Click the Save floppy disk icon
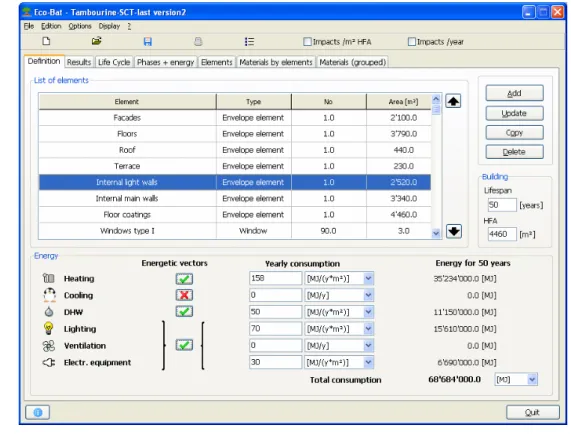Viewport: 571px width, 434px height. (x=147, y=42)
